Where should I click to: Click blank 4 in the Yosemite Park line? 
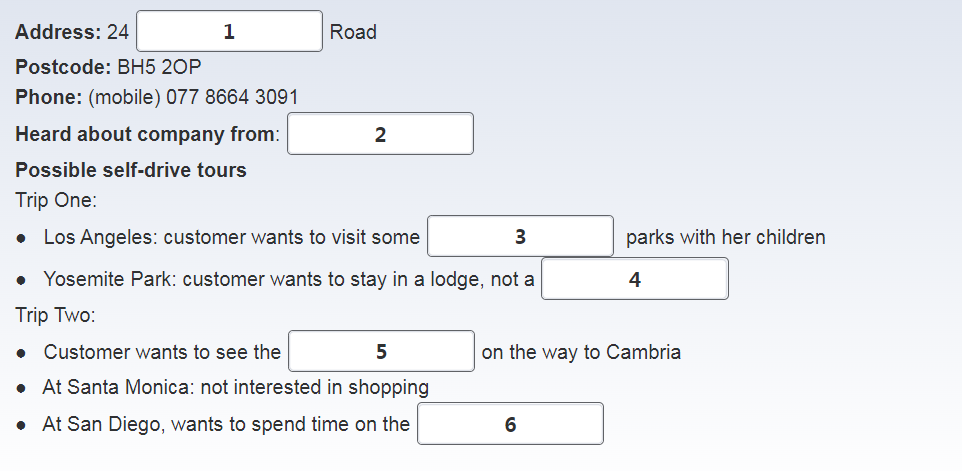(x=634, y=279)
